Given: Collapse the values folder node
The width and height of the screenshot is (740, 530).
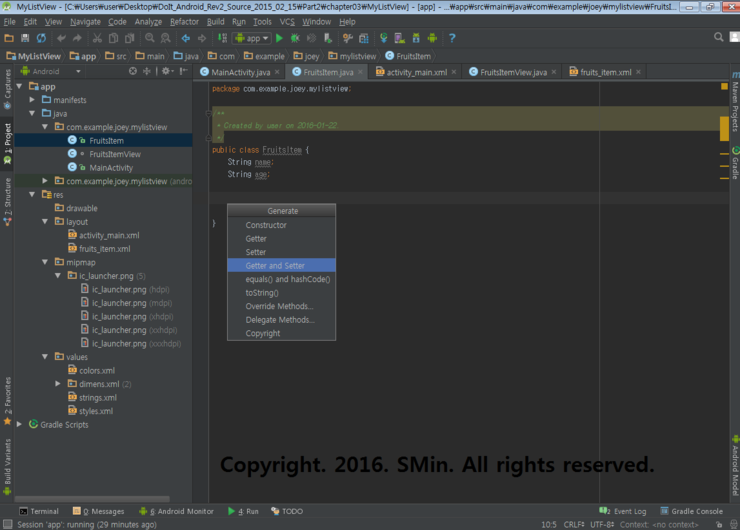Looking at the screenshot, I should click(x=45, y=357).
